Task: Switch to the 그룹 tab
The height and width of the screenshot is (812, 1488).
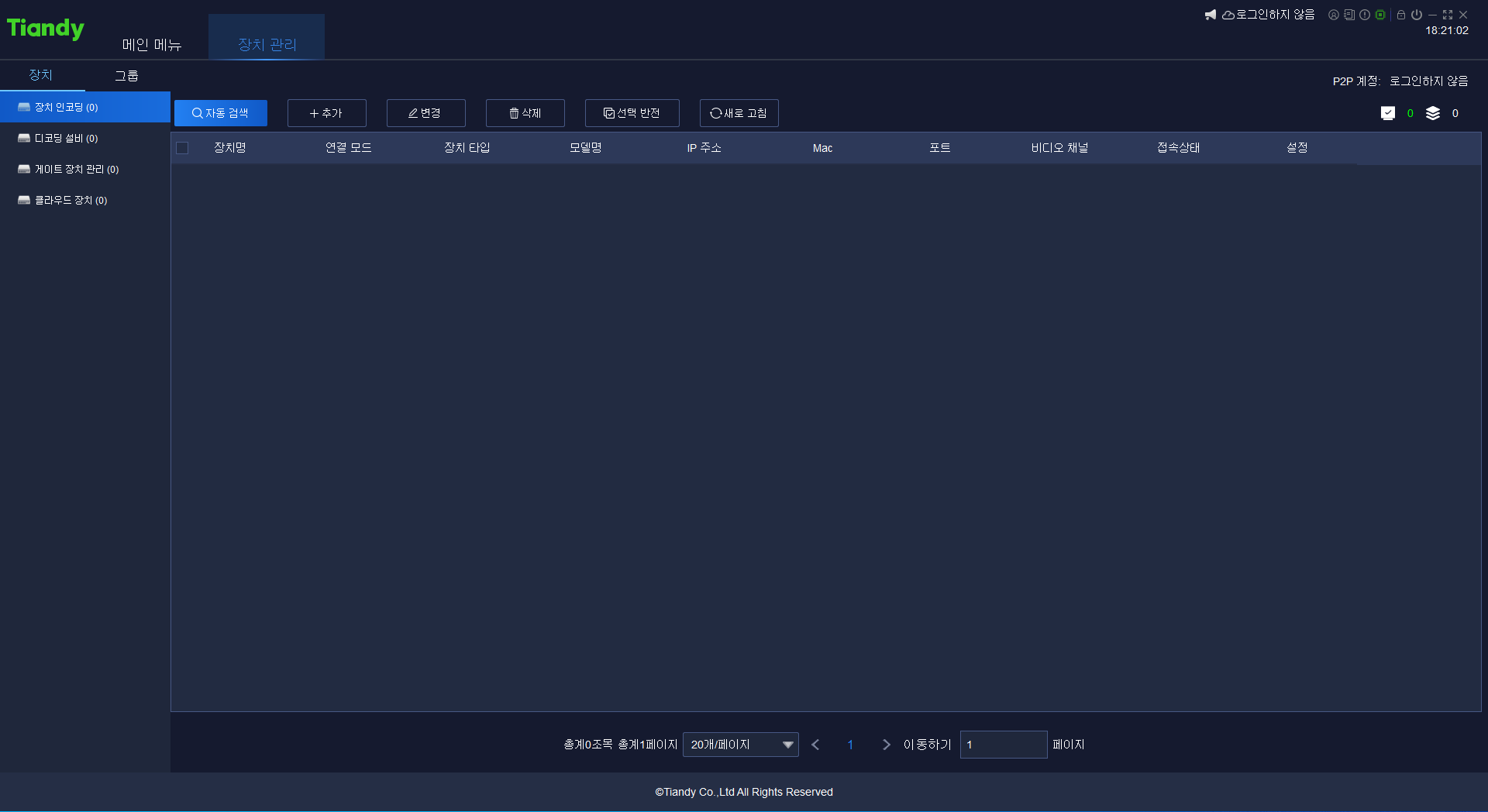Action: click(x=126, y=75)
